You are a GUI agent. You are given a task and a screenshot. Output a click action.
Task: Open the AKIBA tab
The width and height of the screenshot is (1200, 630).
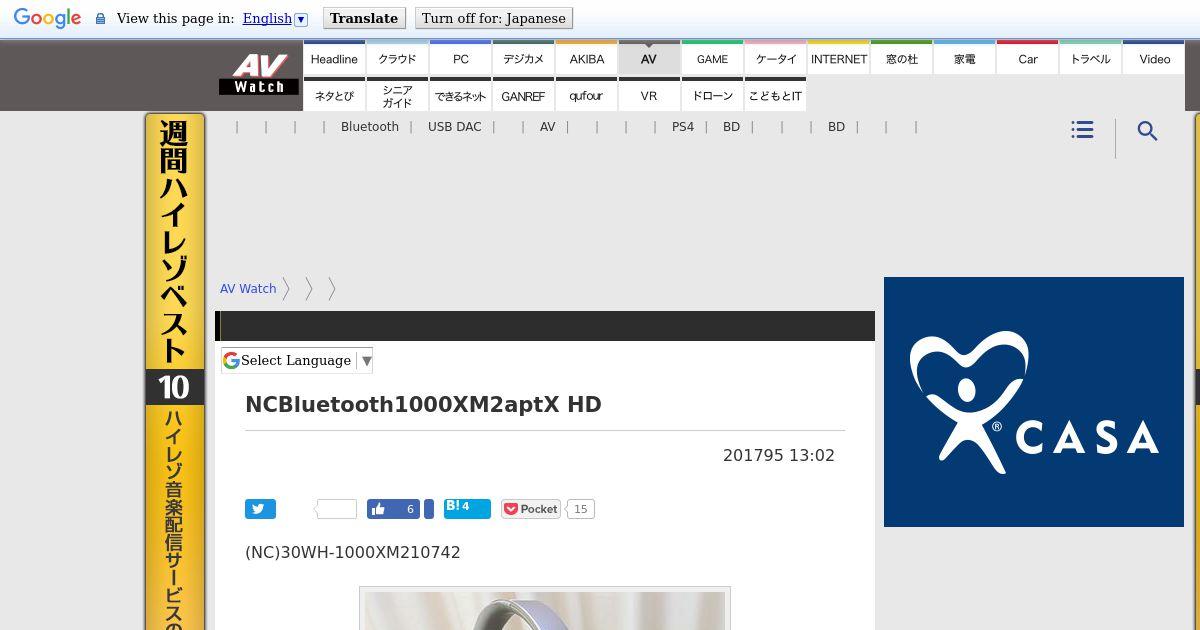pyautogui.click(x=587, y=58)
